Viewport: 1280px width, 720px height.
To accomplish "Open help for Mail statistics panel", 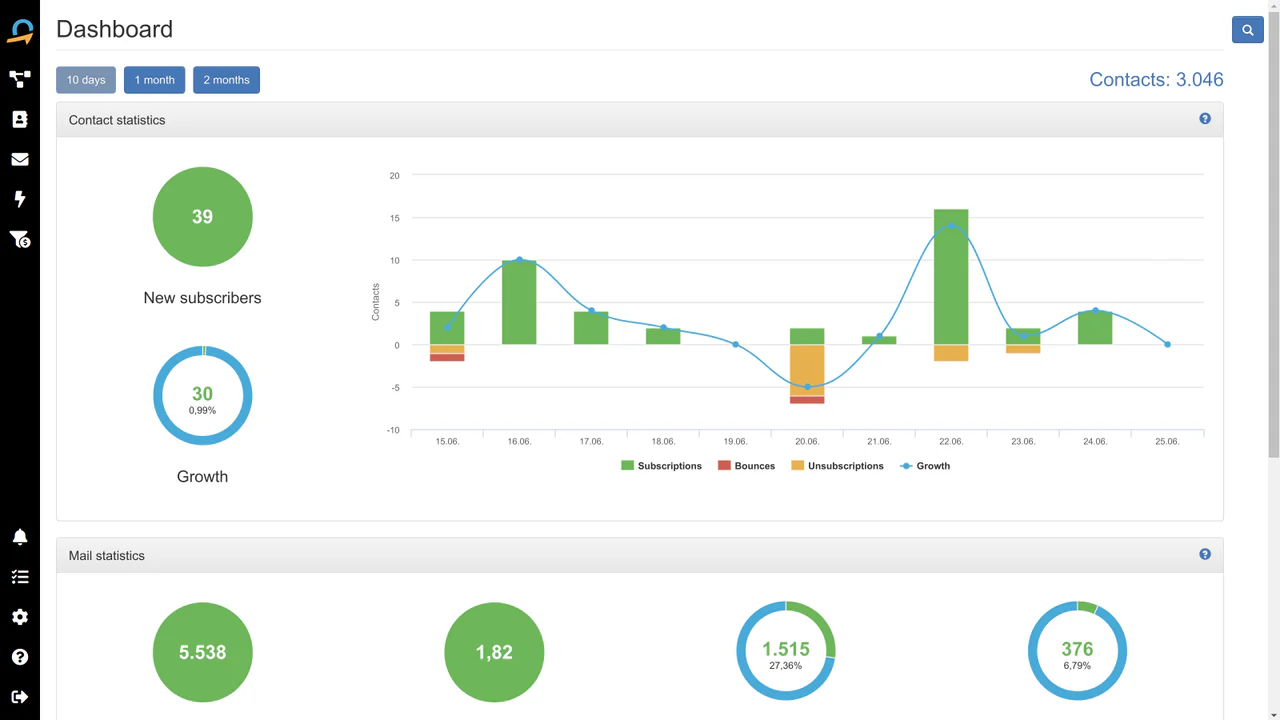I will point(1205,554).
